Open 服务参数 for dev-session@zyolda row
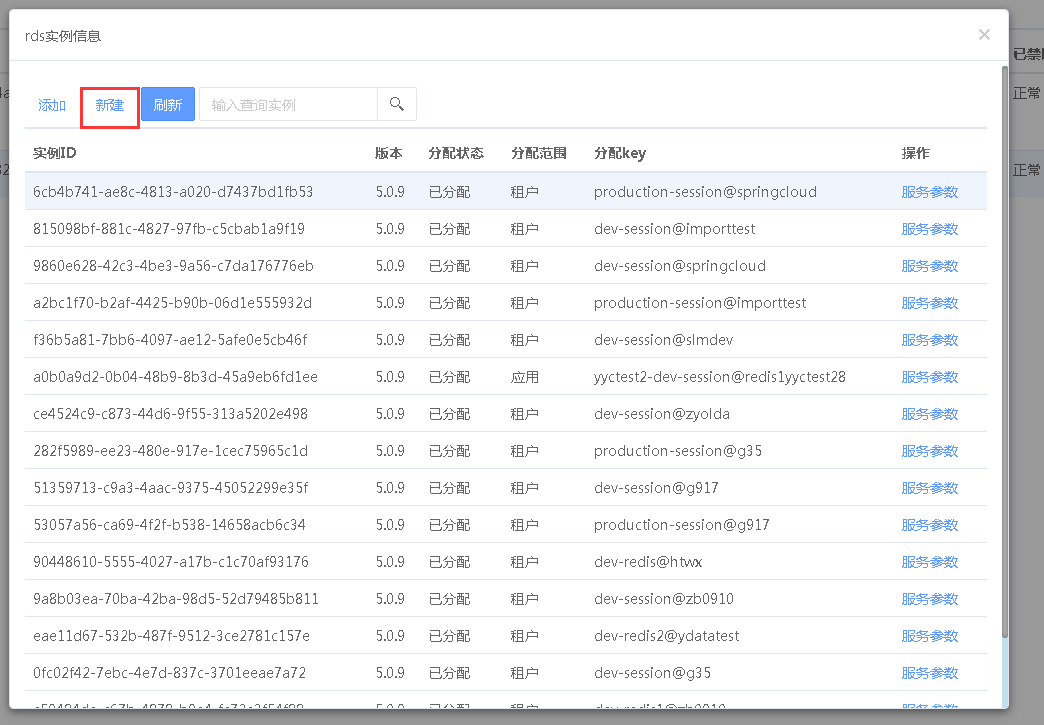 (x=929, y=414)
